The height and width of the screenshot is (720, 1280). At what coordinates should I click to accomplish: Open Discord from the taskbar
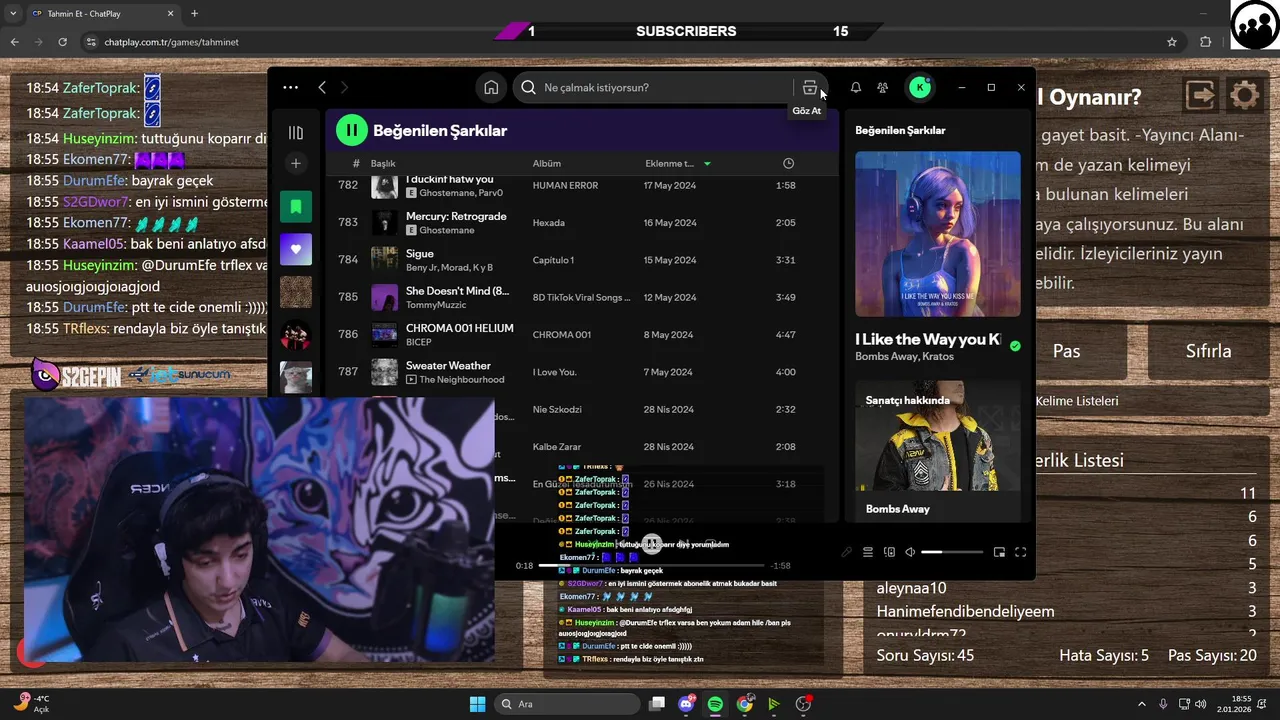point(686,704)
